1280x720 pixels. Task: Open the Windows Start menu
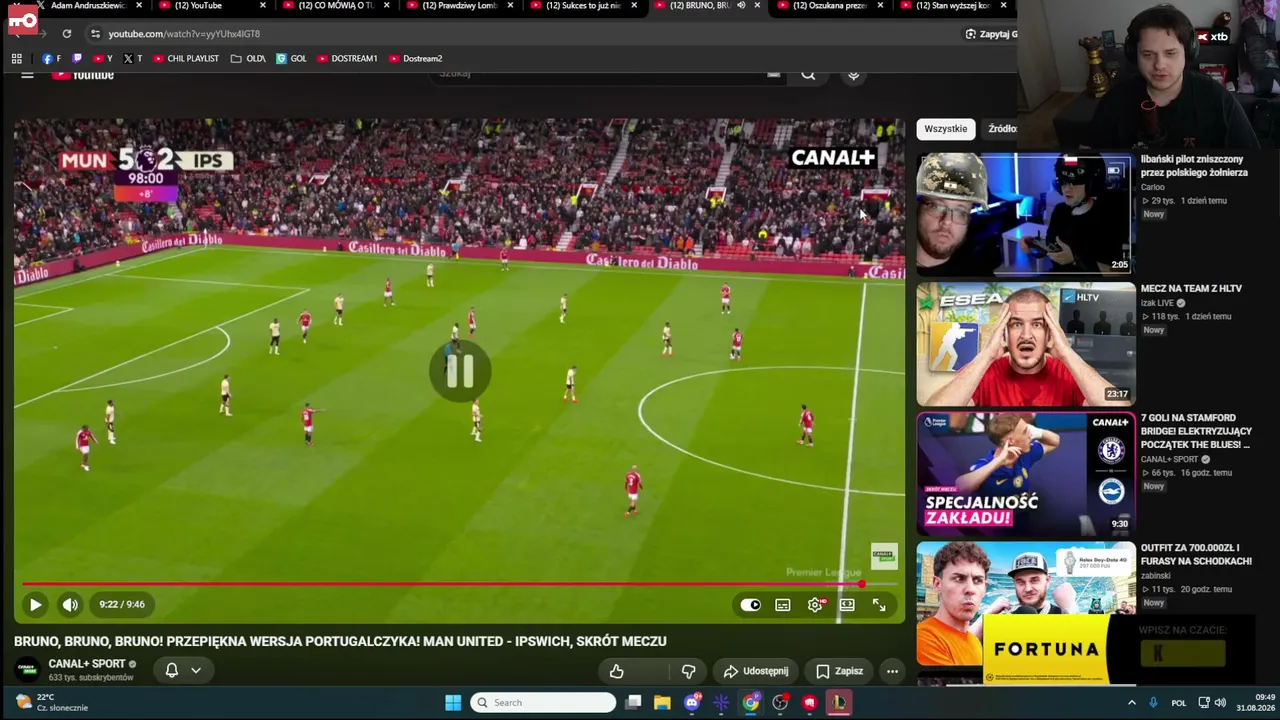click(453, 703)
